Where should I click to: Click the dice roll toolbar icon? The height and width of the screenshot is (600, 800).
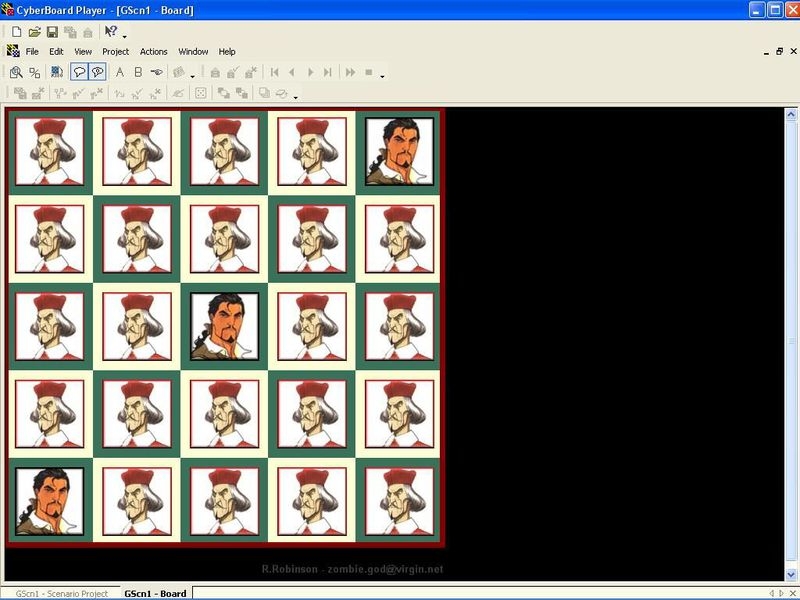(201, 93)
